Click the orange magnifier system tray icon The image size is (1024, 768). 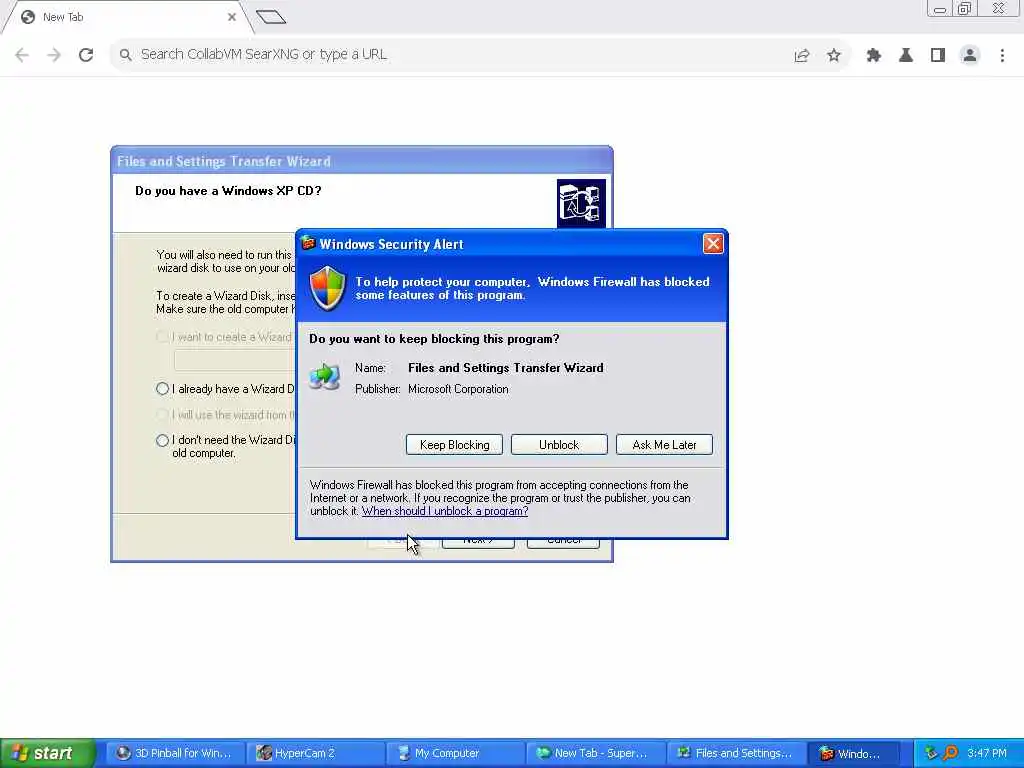pos(950,753)
